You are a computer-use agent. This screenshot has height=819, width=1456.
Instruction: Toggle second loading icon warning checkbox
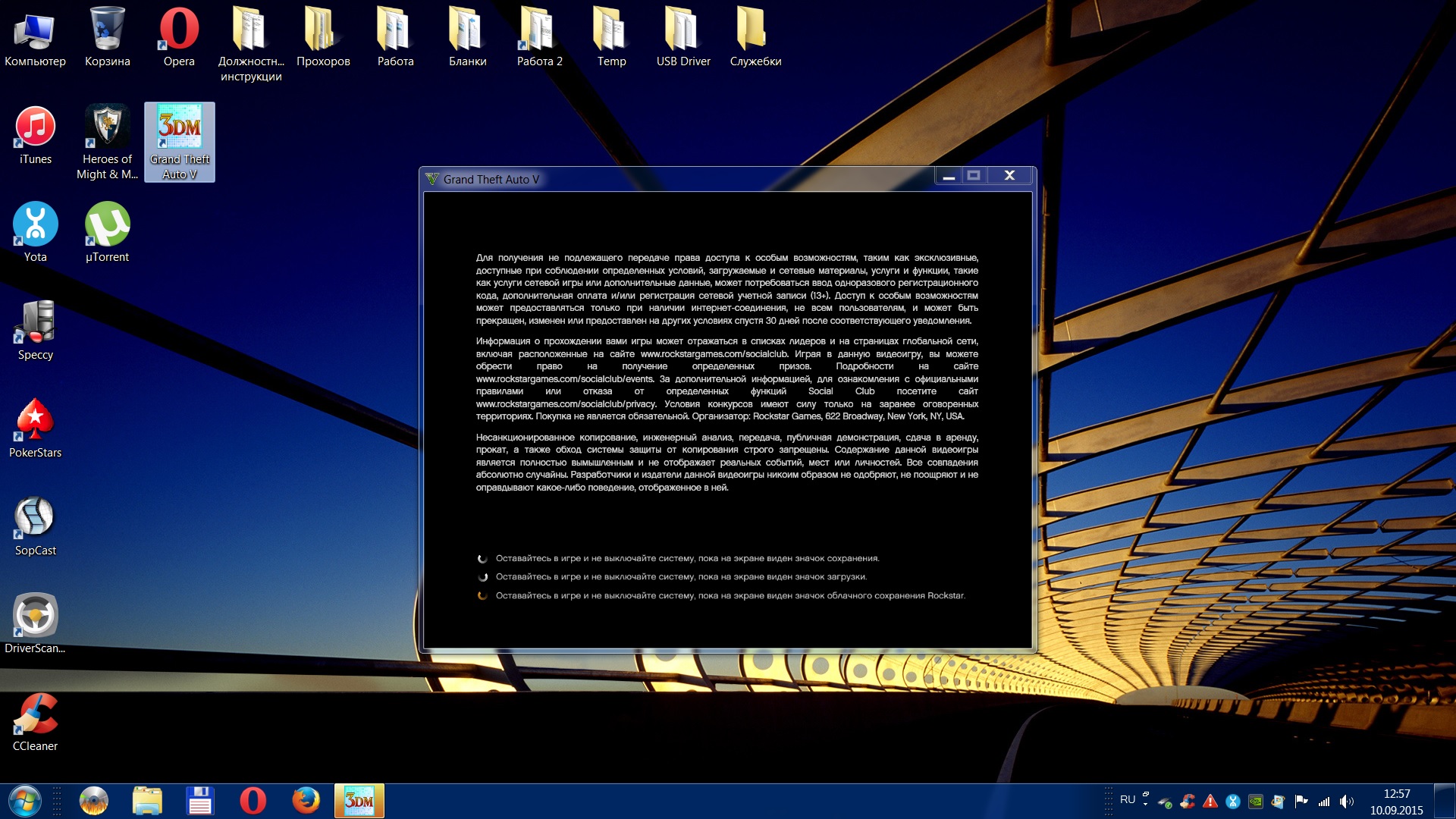[x=482, y=577]
